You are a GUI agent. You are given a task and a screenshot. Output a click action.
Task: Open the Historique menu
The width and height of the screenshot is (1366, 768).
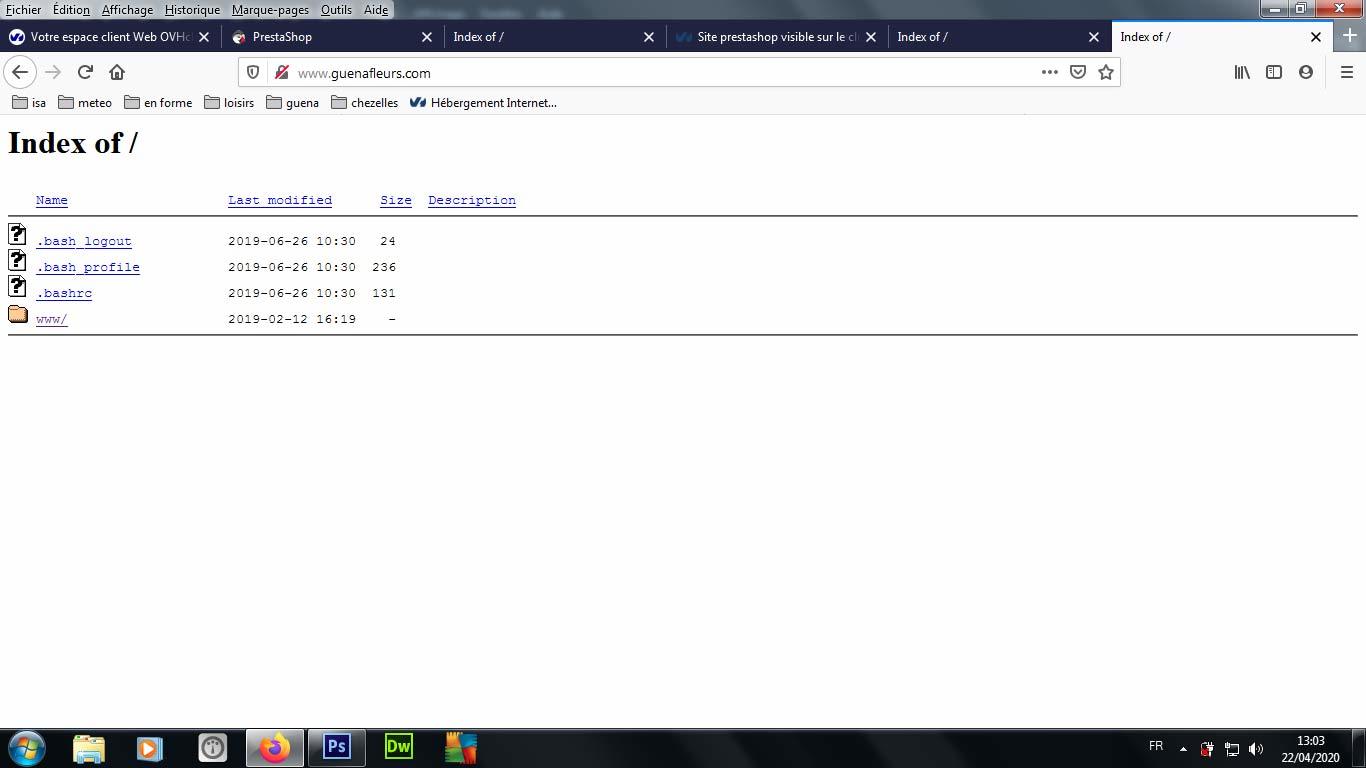[x=192, y=10]
